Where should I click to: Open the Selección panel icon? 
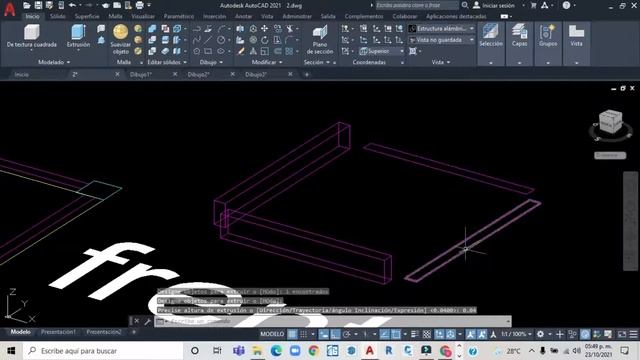491,32
